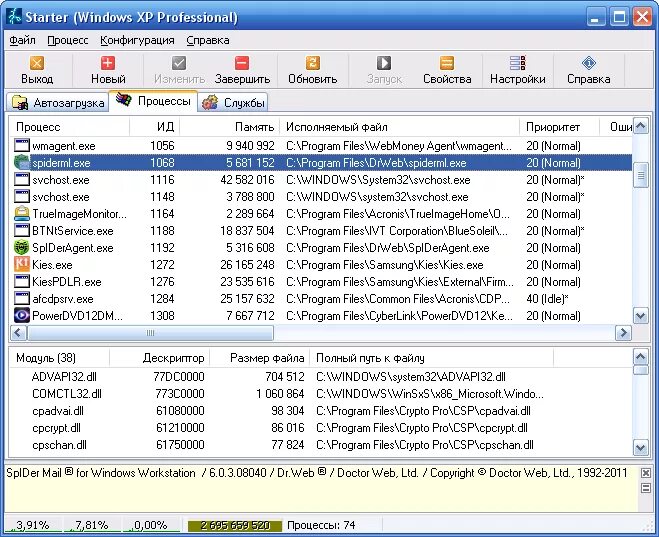Switch to the Автозагрузка tab

(x=58, y=103)
